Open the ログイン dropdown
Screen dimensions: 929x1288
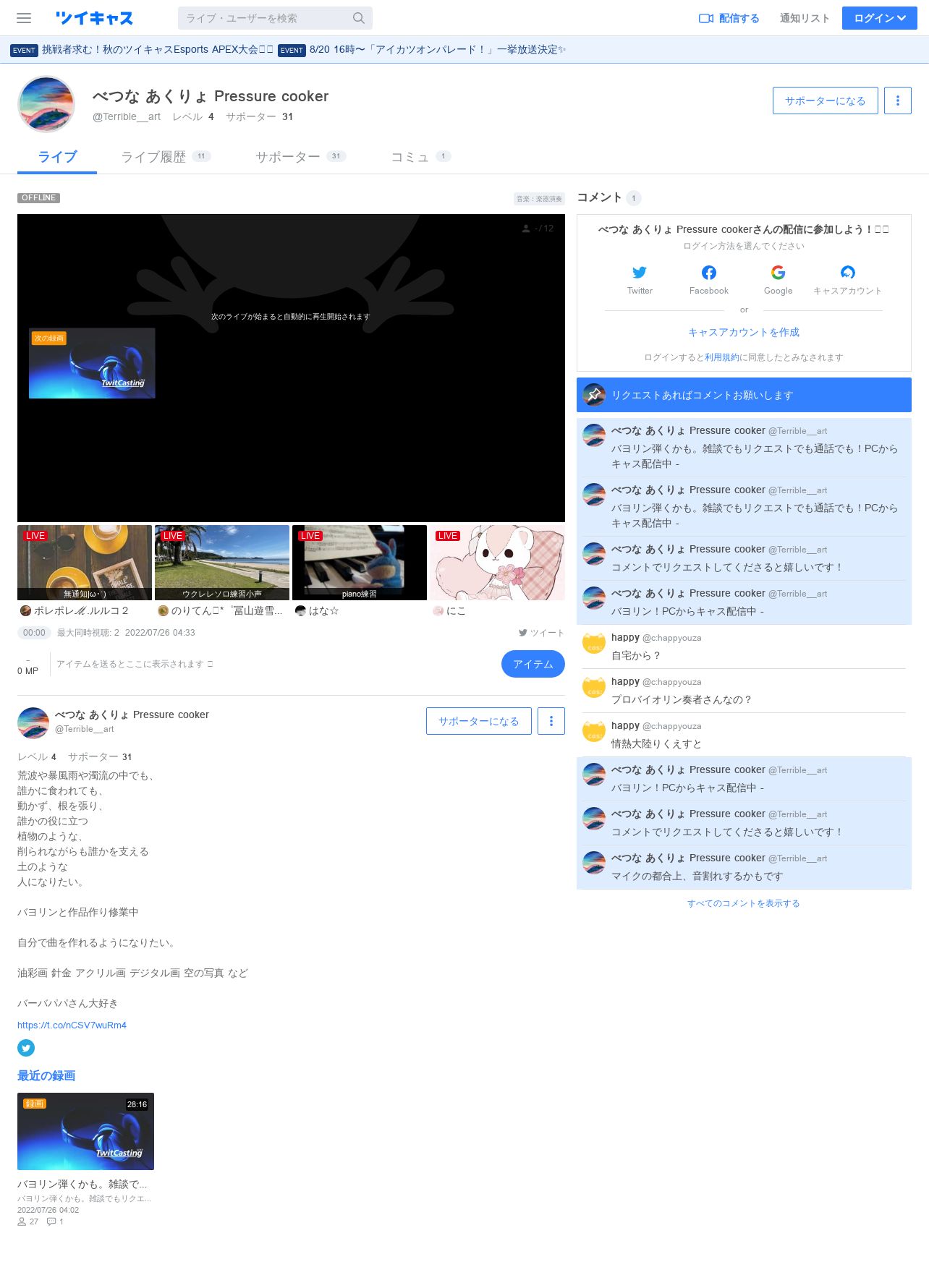[880, 18]
